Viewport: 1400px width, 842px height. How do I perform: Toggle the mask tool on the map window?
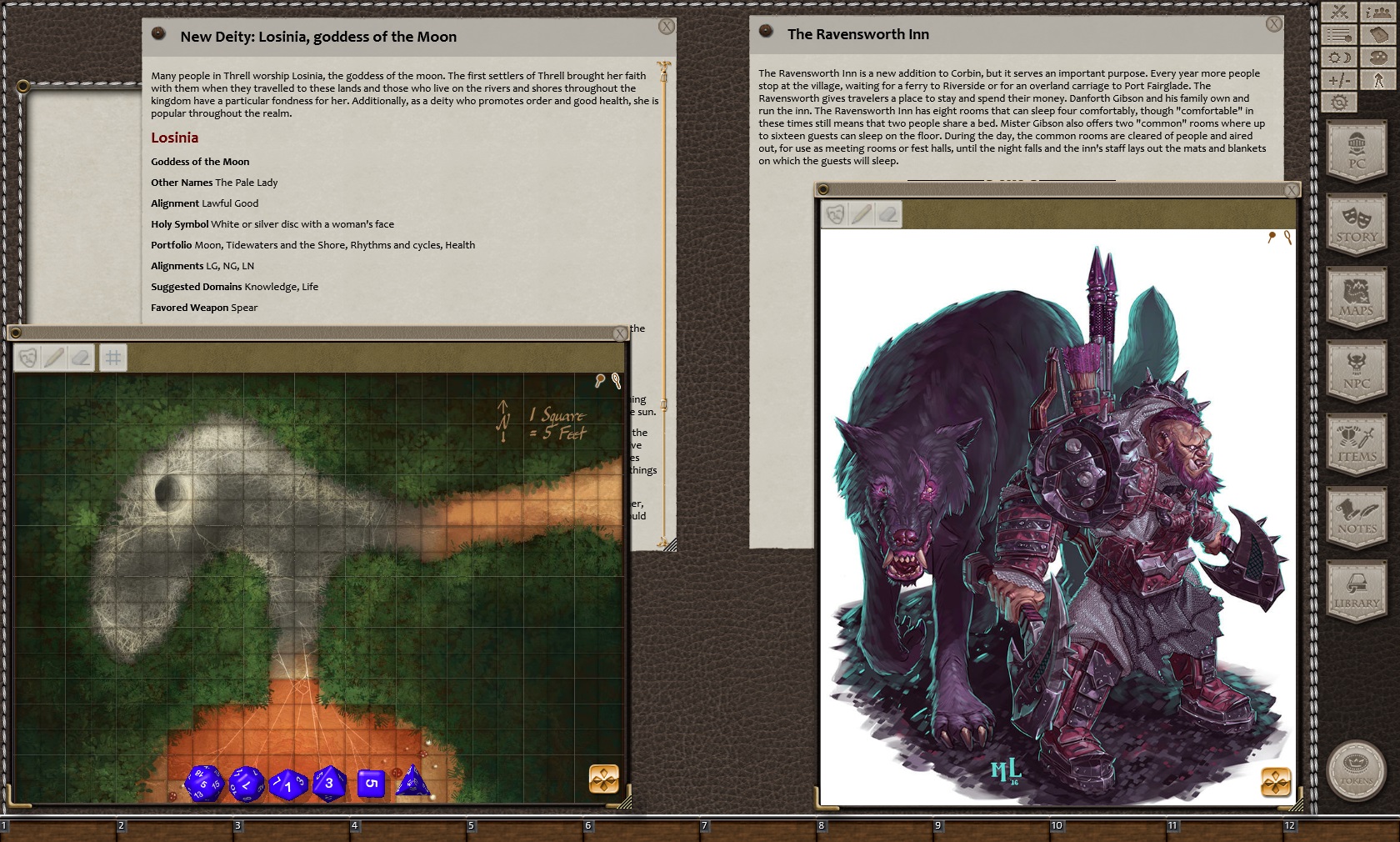[27, 359]
